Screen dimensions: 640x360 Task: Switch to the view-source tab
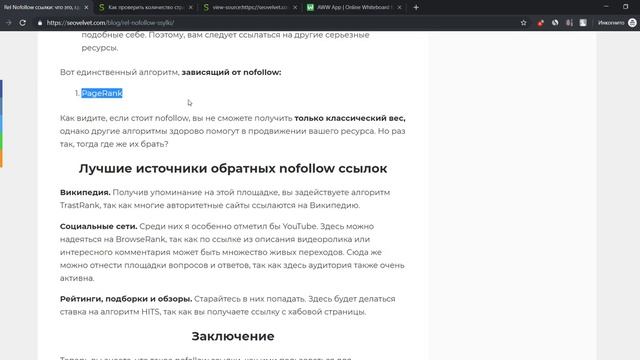click(x=250, y=7)
